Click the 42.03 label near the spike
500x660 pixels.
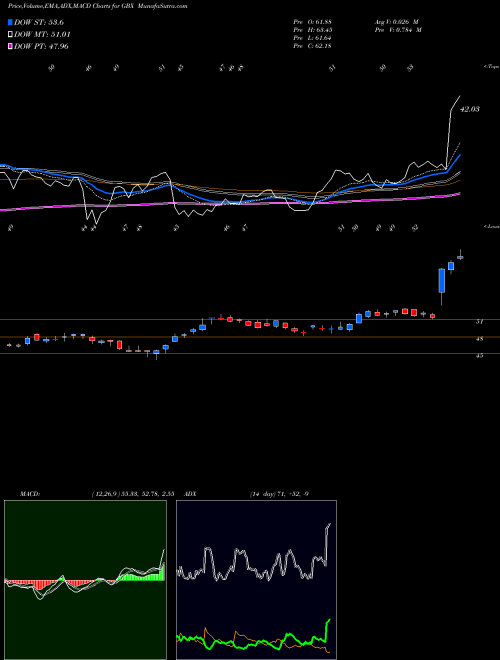(470, 109)
